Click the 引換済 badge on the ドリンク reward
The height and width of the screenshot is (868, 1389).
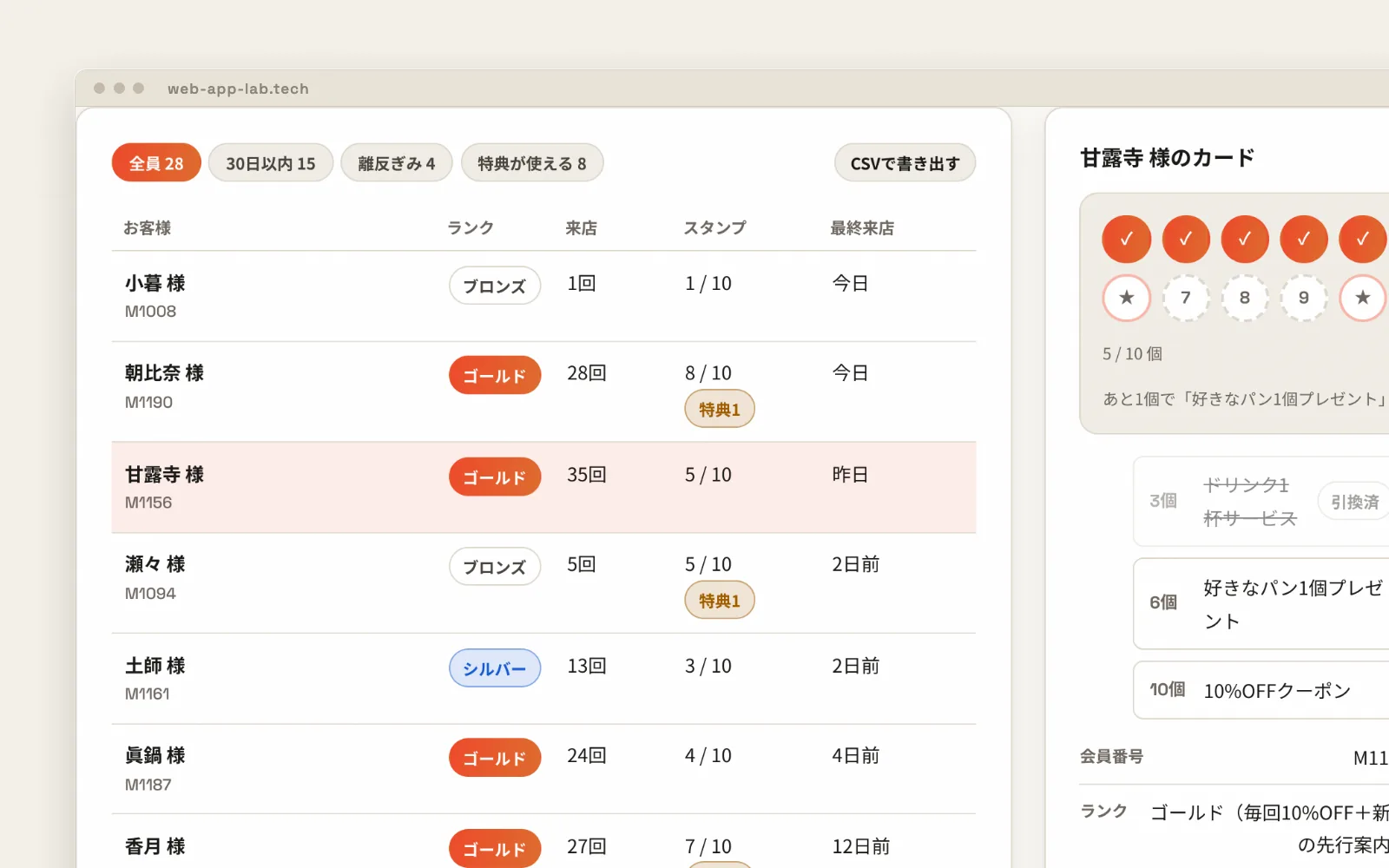point(1354,502)
